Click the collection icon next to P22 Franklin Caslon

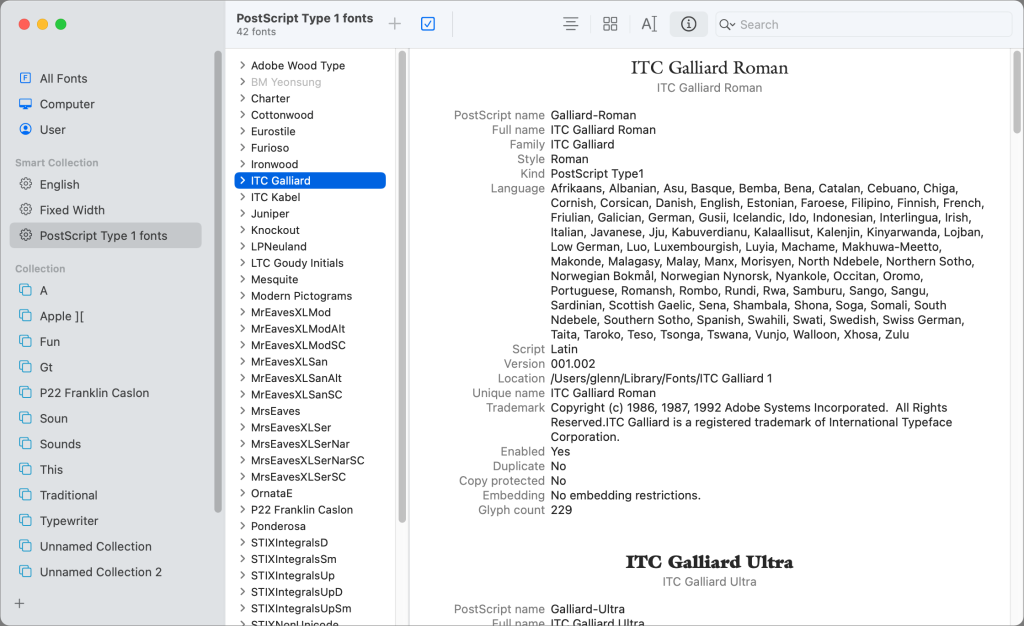(25, 392)
